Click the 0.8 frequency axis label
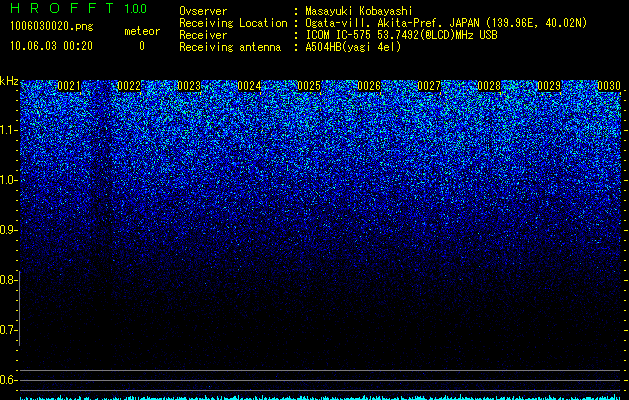The width and height of the screenshot is (629, 400). [7, 280]
